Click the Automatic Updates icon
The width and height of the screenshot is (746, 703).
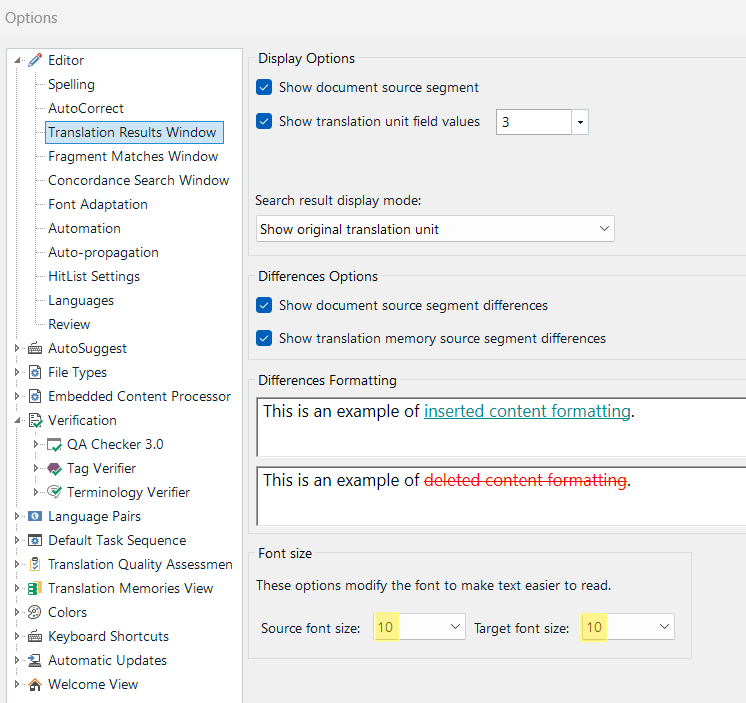[34, 660]
